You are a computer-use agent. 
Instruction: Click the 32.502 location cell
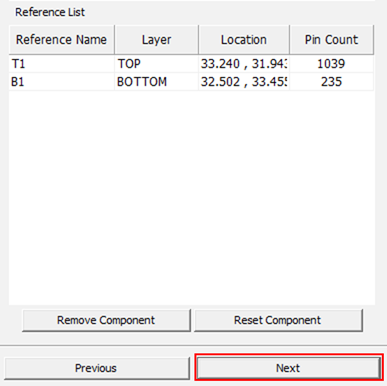click(244, 82)
